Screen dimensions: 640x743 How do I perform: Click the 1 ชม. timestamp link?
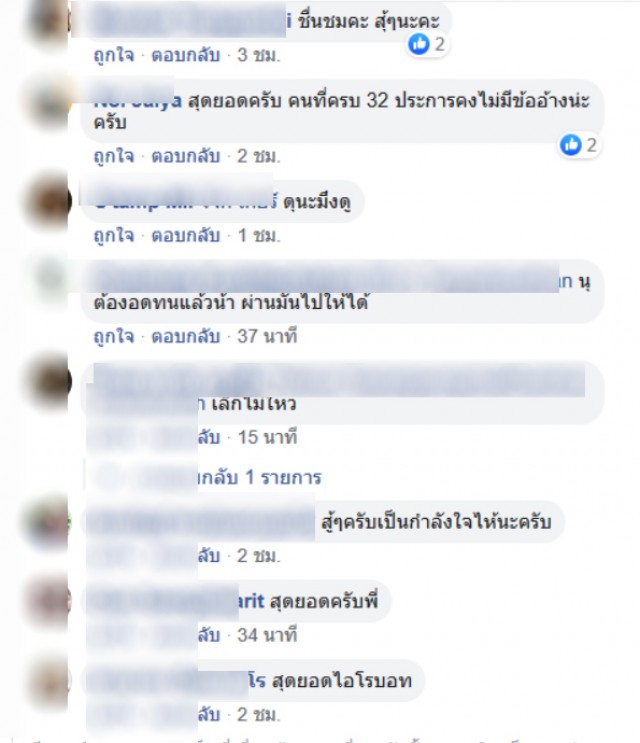click(x=259, y=235)
